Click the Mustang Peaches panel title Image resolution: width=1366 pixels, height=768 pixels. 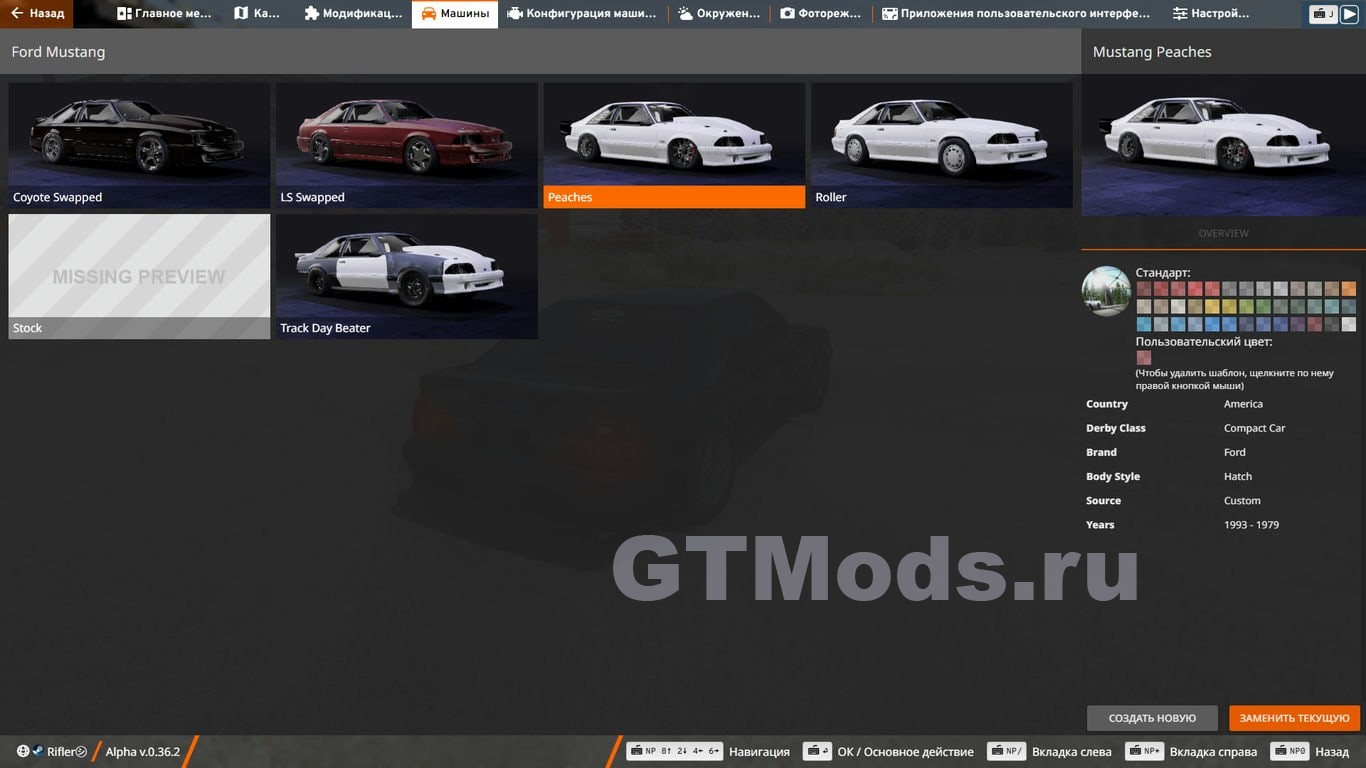(1152, 52)
